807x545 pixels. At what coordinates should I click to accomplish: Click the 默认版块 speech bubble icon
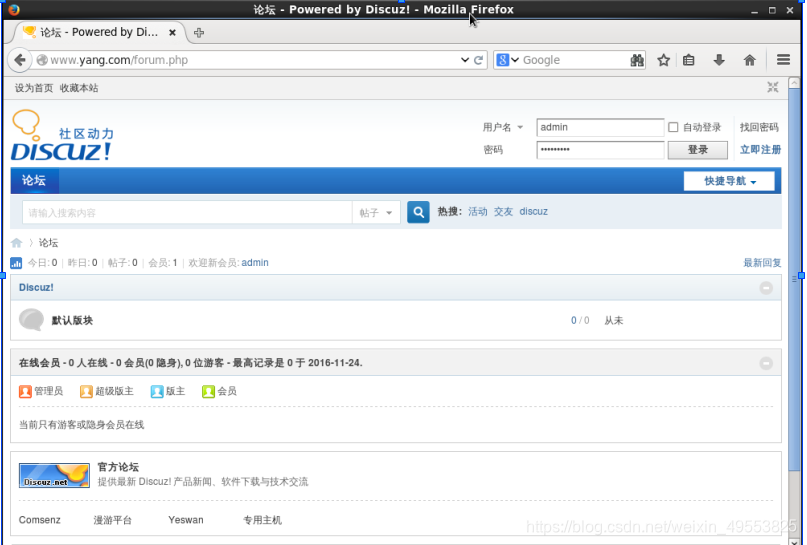tap(31, 320)
